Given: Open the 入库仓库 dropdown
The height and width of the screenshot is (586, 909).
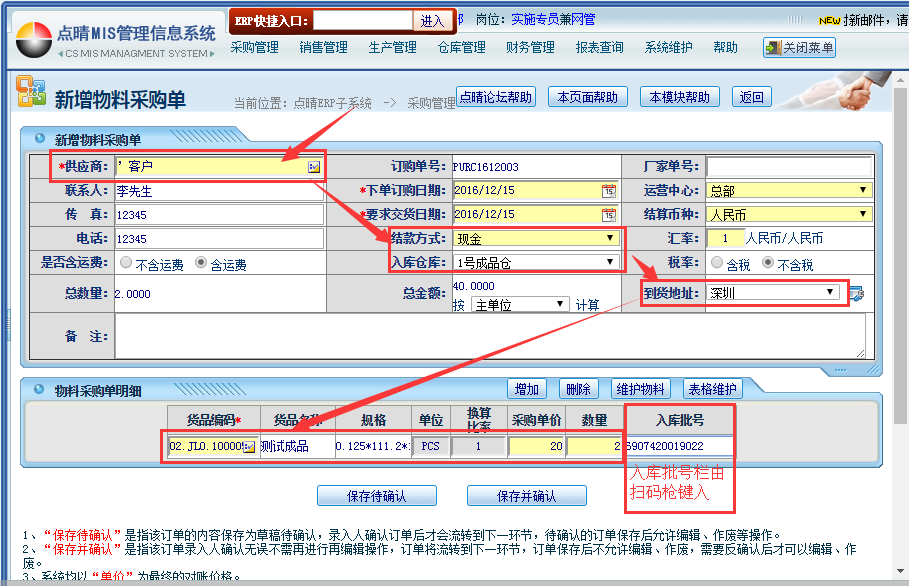Looking at the screenshot, I should coord(610,263).
